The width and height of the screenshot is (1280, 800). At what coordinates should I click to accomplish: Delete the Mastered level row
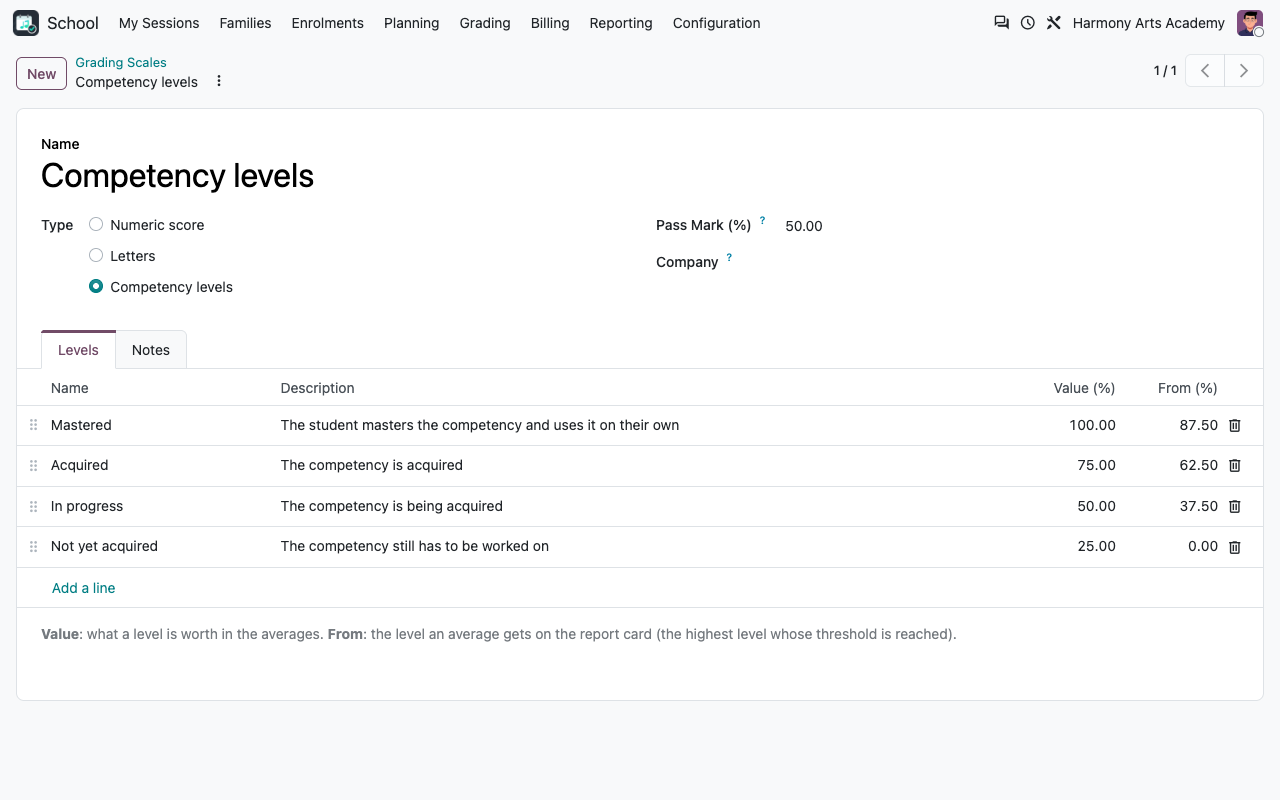tap(1235, 425)
